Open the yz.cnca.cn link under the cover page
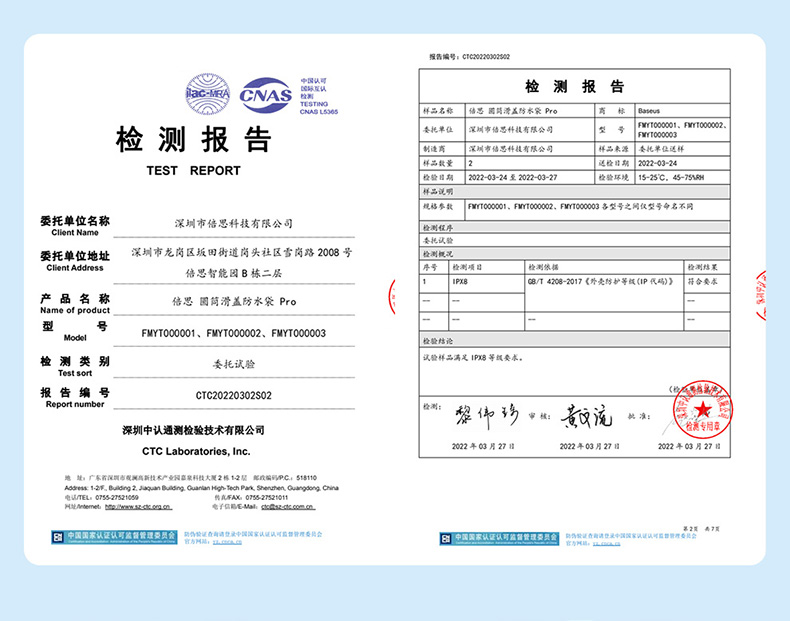 click(227, 542)
